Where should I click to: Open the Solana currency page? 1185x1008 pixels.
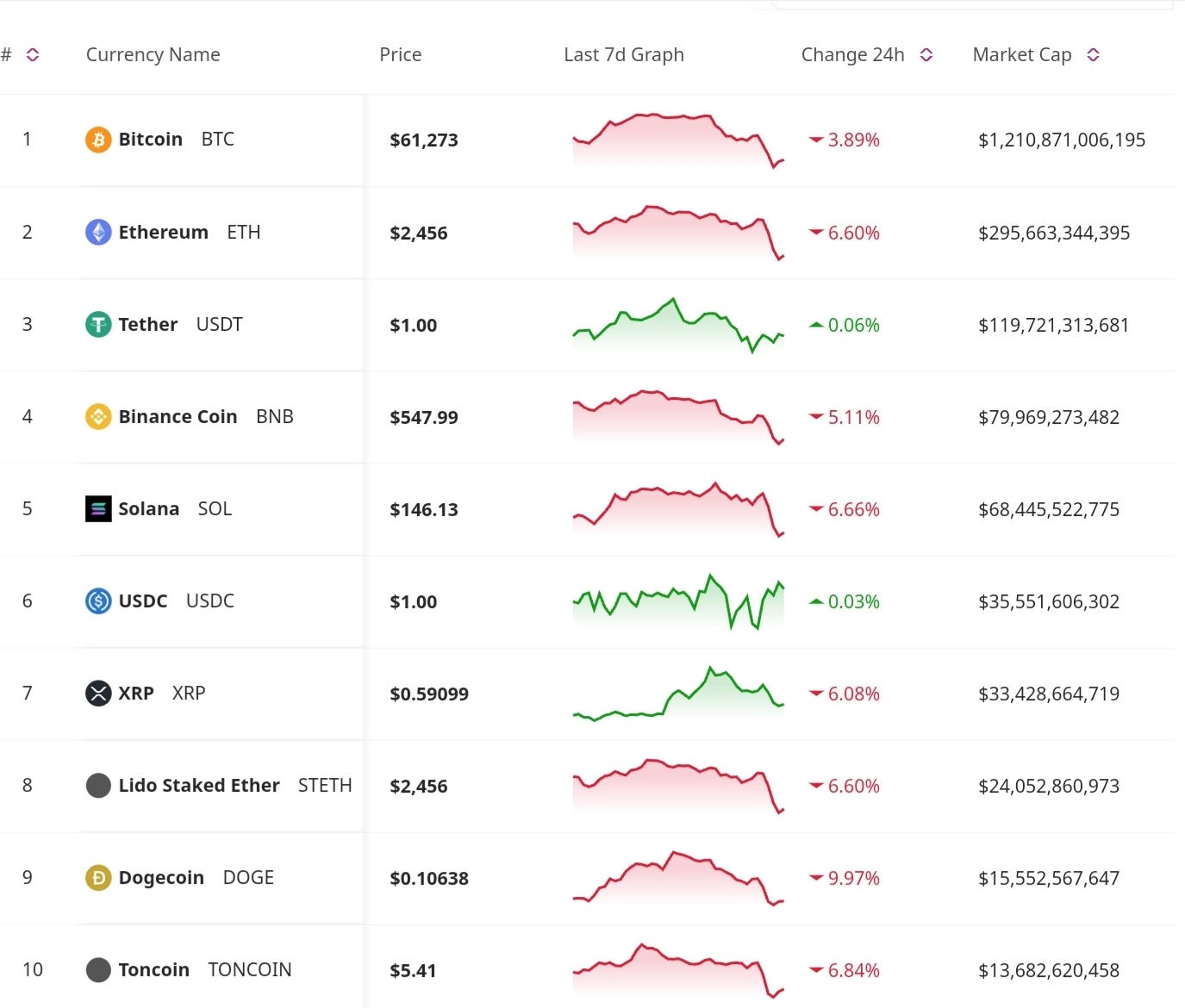(149, 509)
